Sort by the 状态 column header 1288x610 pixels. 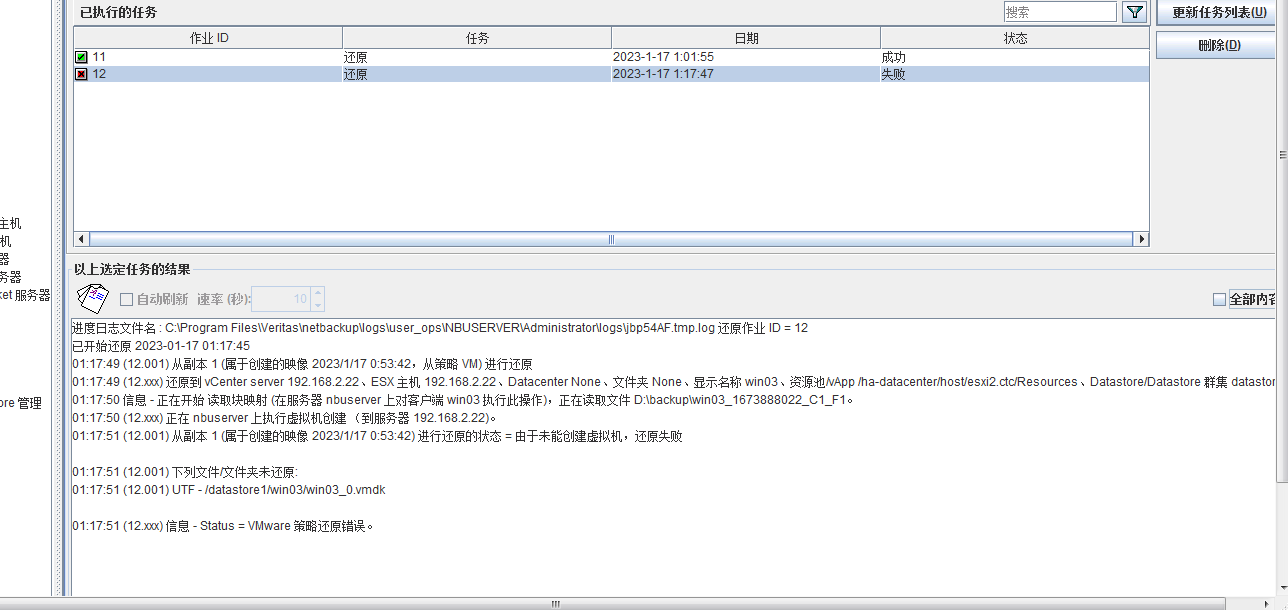click(1015, 38)
